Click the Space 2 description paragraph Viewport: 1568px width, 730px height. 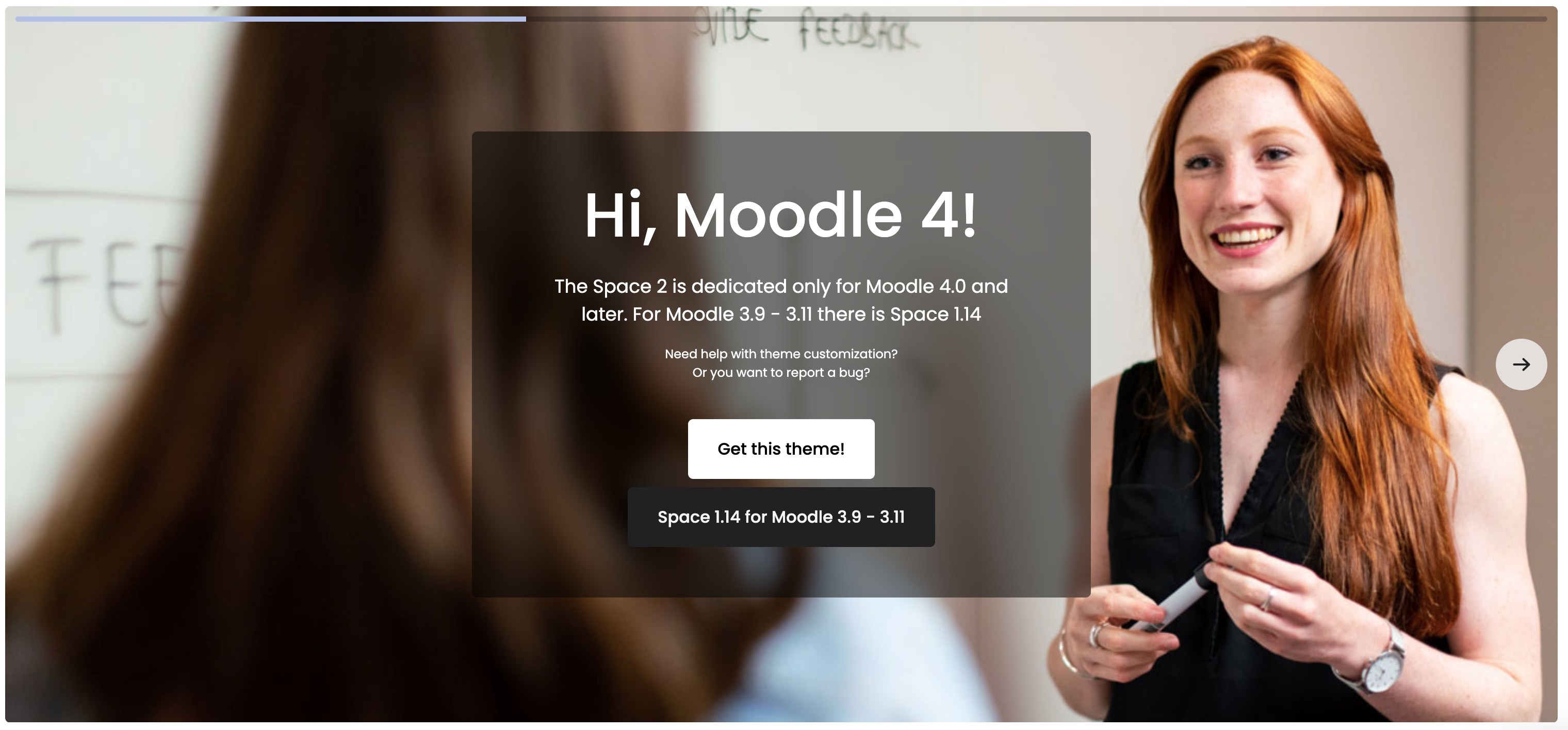(x=781, y=300)
